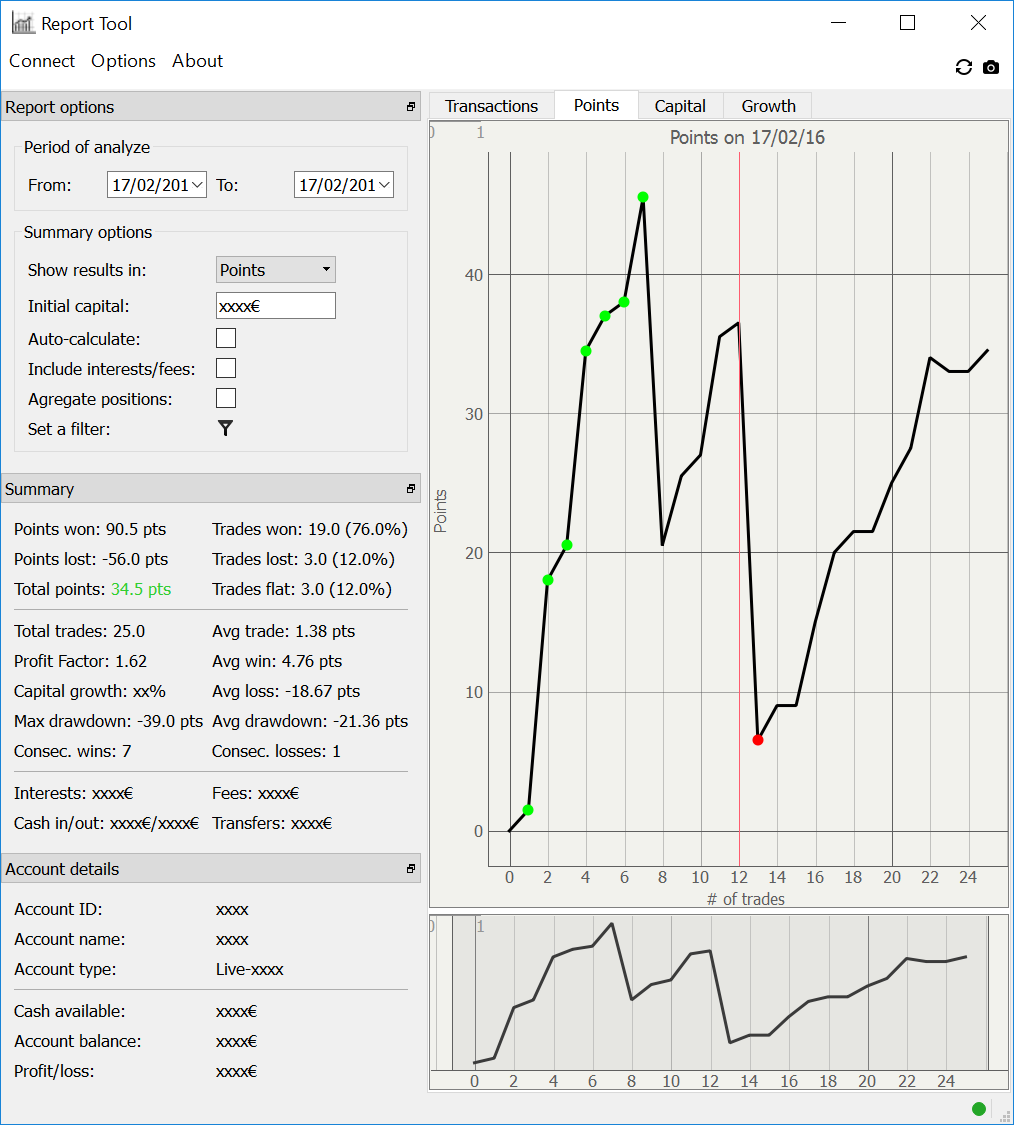
Task: Close the Report Tool window
Action: [x=978, y=23]
